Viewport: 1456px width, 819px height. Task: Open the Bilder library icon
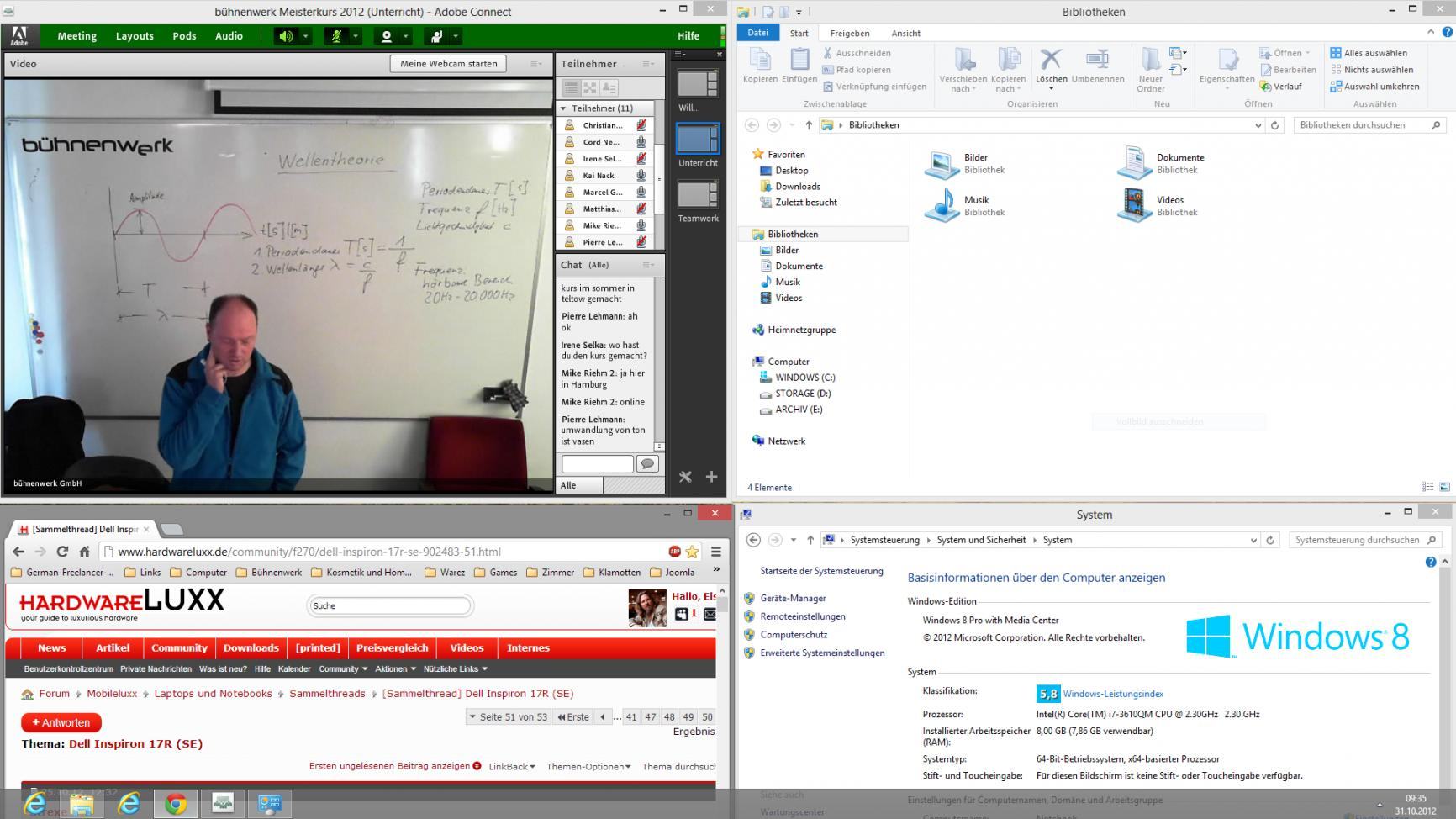point(942,163)
